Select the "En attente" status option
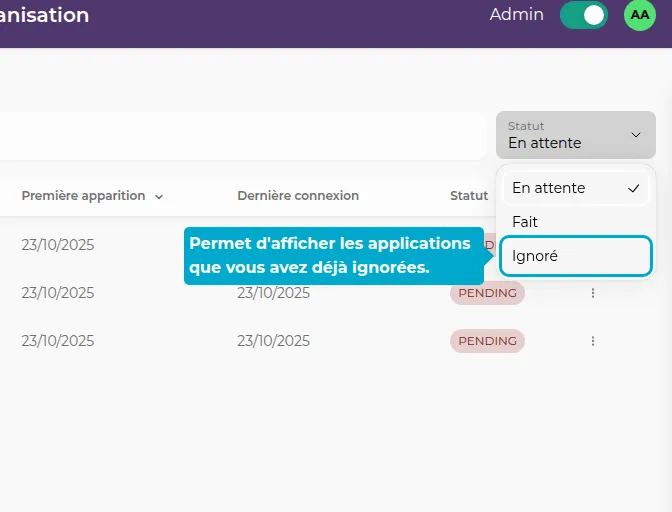 click(549, 188)
